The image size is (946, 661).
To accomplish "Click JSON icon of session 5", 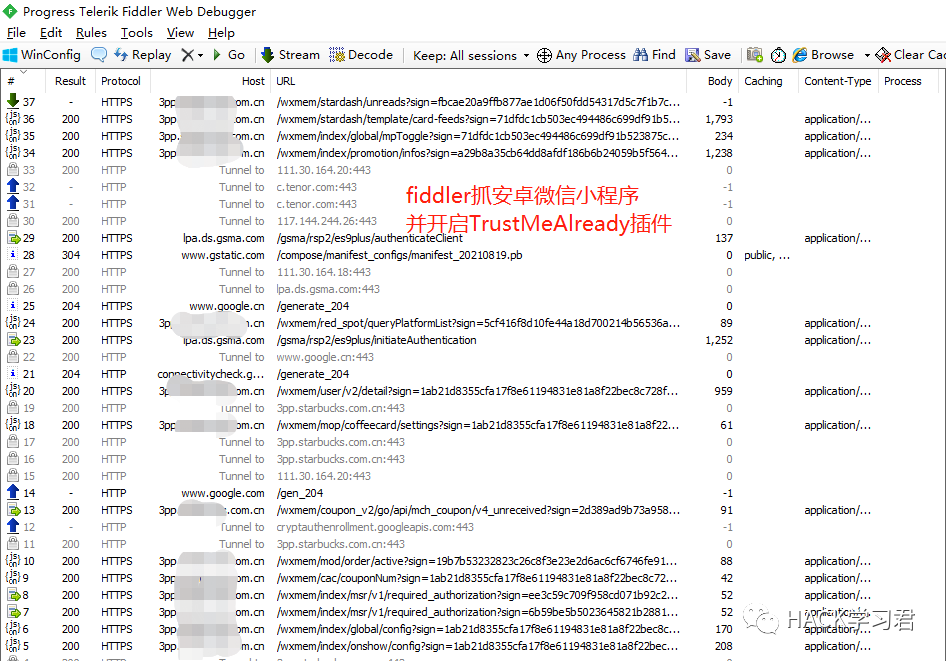I will [x=13, y=645].
